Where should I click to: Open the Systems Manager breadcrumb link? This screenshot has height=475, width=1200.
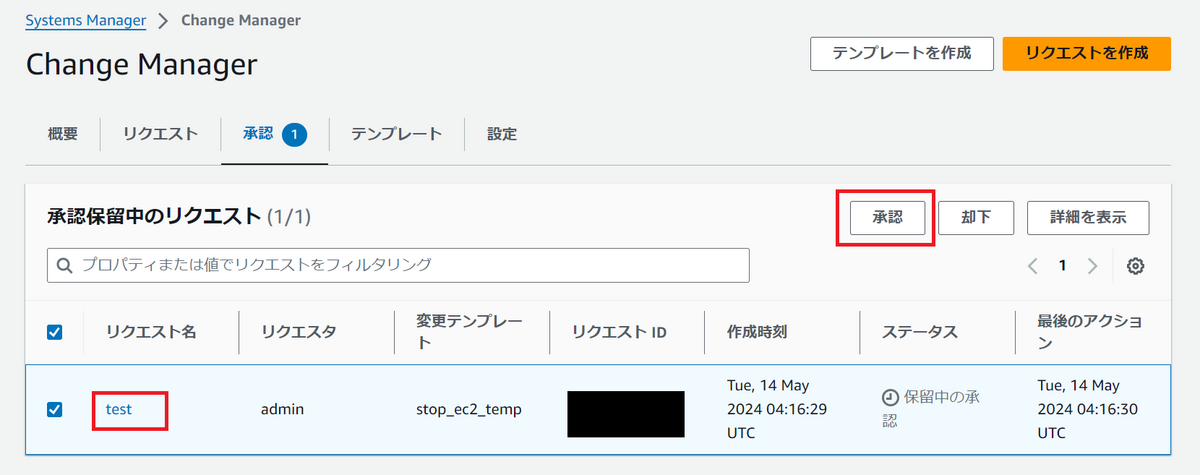click(86, 20)
